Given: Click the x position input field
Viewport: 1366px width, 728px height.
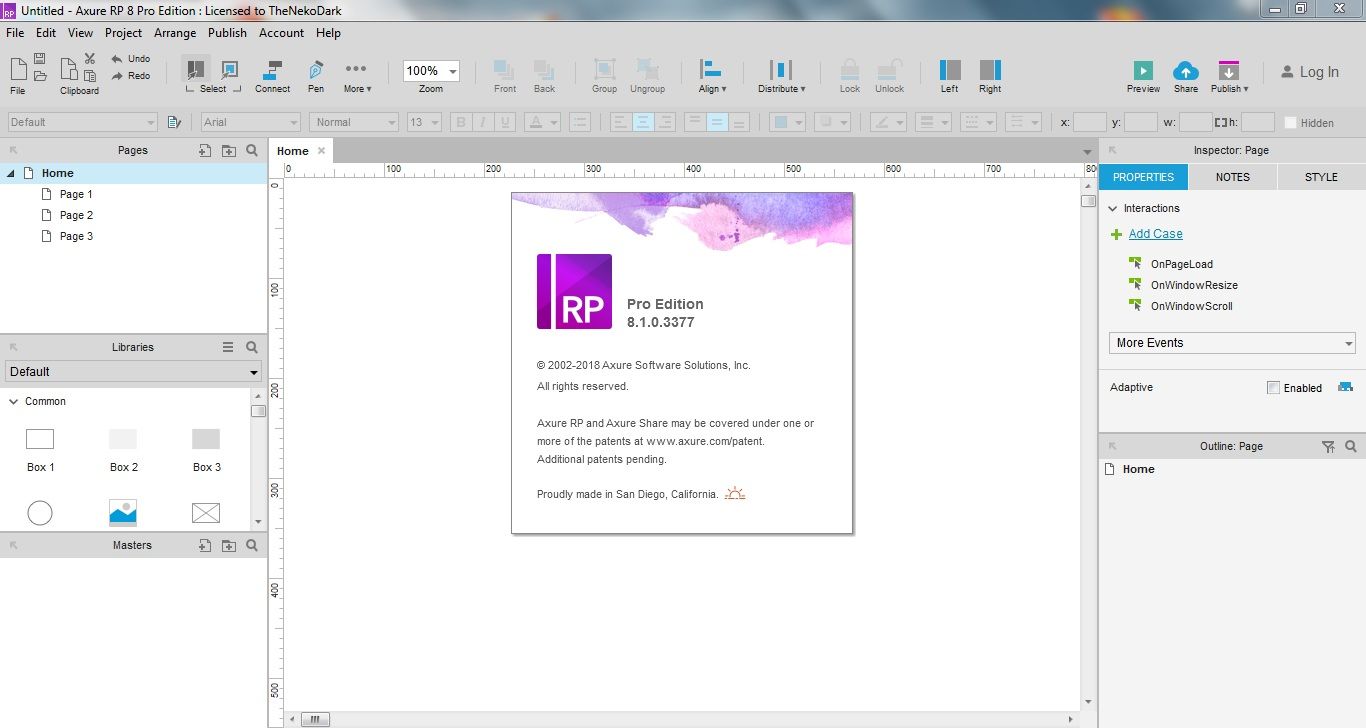Looking at the screenshot, I should point(1089,122).
